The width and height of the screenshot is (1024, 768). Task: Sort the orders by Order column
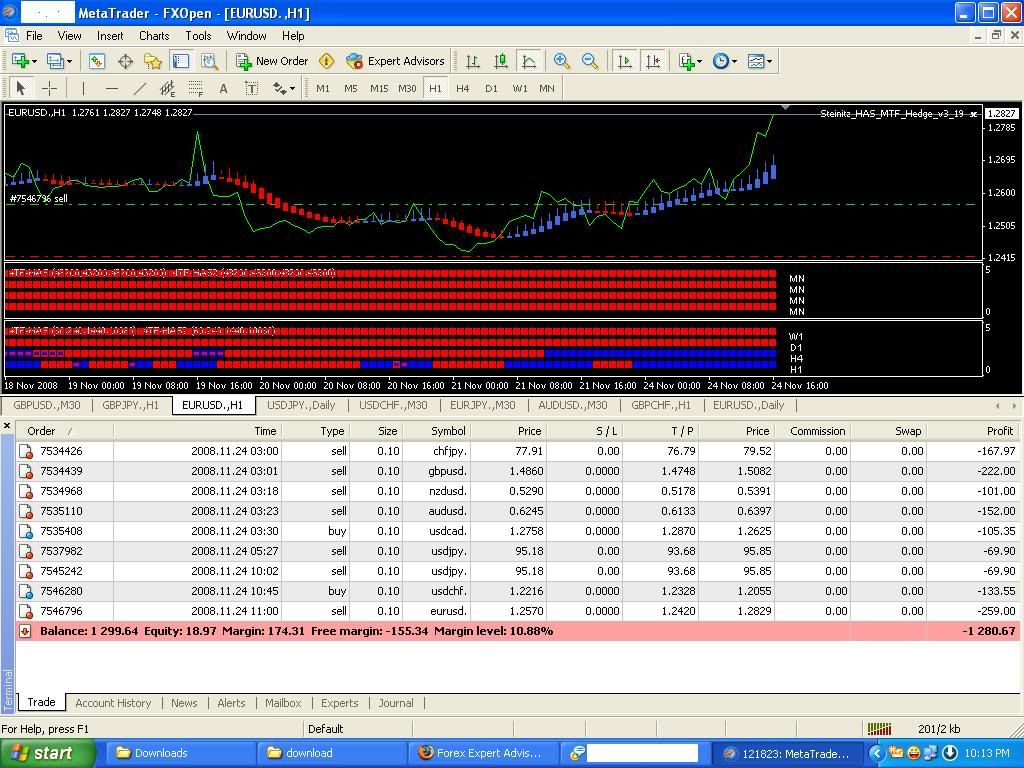click(65, 431)
